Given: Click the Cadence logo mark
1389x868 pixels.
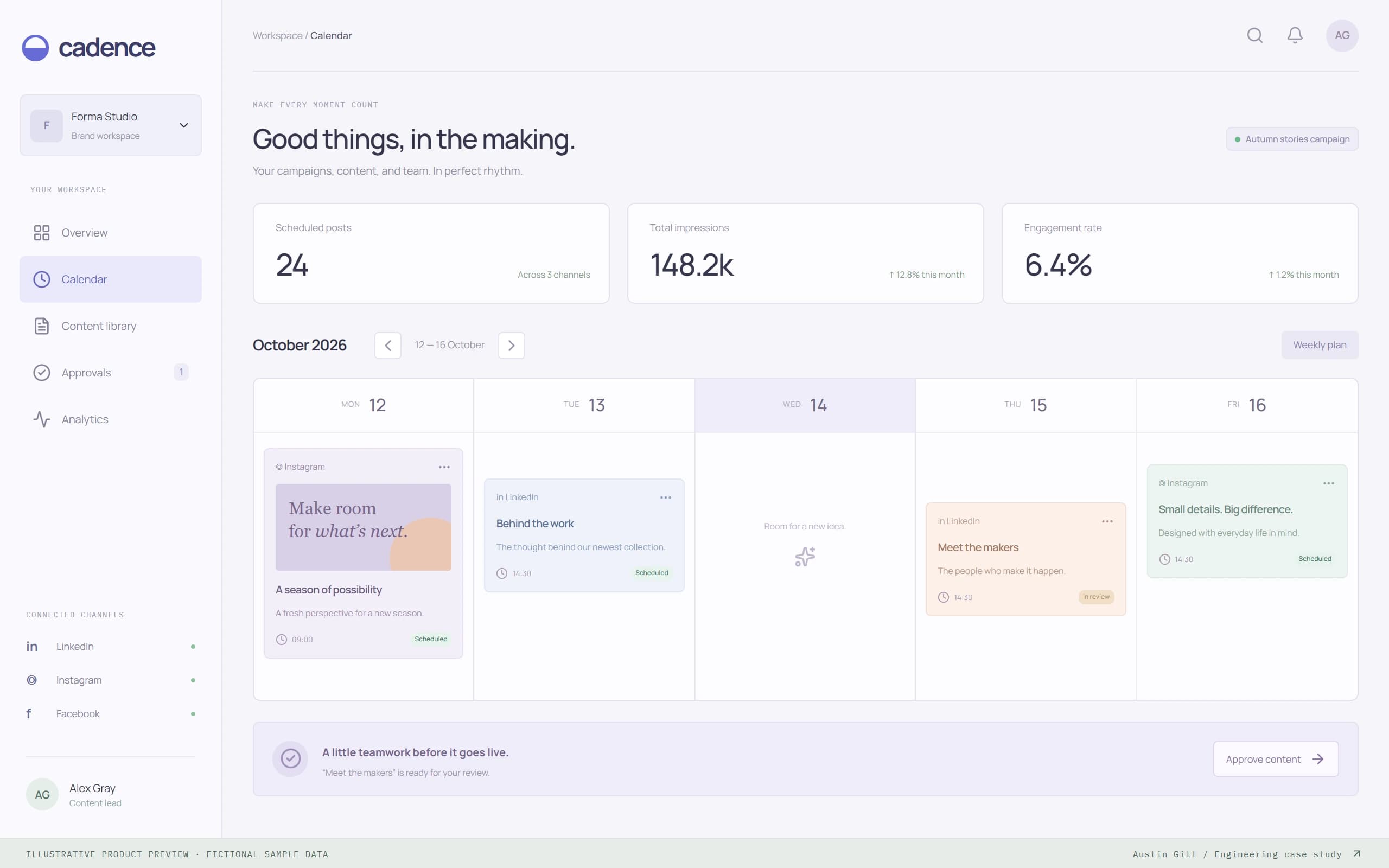Looking at the screenshot, I should 36,48.
